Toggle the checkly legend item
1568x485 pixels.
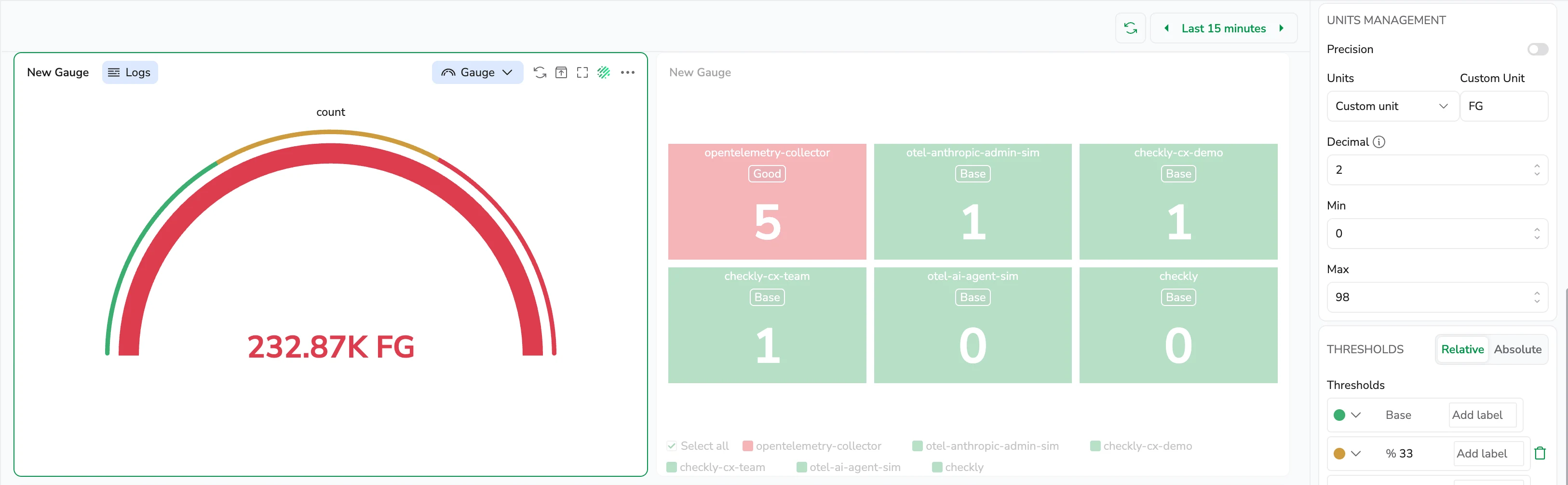click(x=958, y=467)
